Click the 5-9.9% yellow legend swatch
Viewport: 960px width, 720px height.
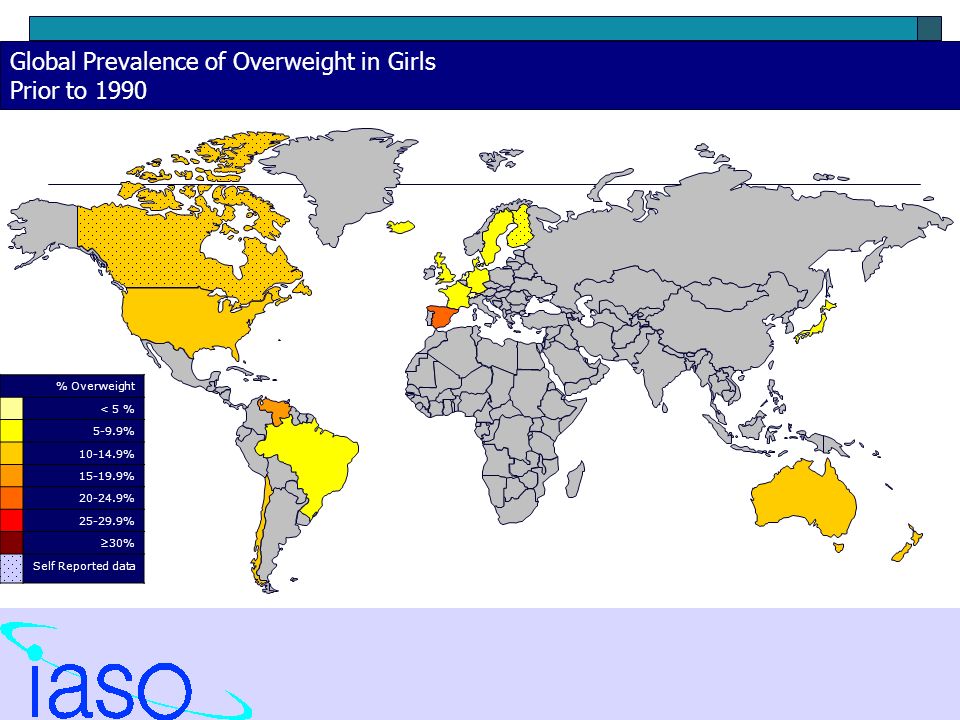(x=11, y=431)
